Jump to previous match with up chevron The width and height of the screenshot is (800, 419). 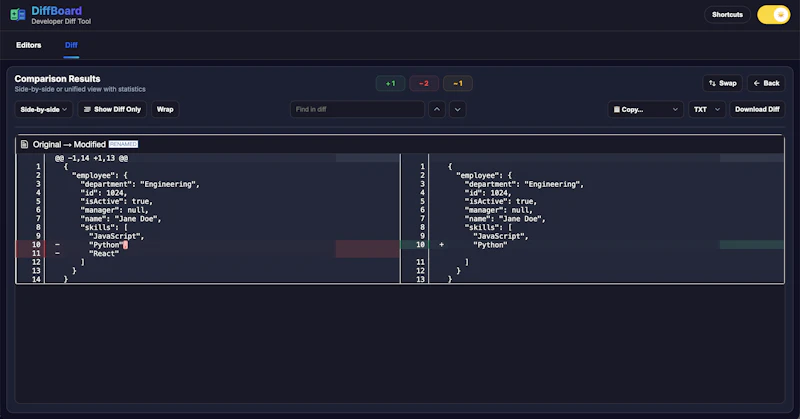437,109
